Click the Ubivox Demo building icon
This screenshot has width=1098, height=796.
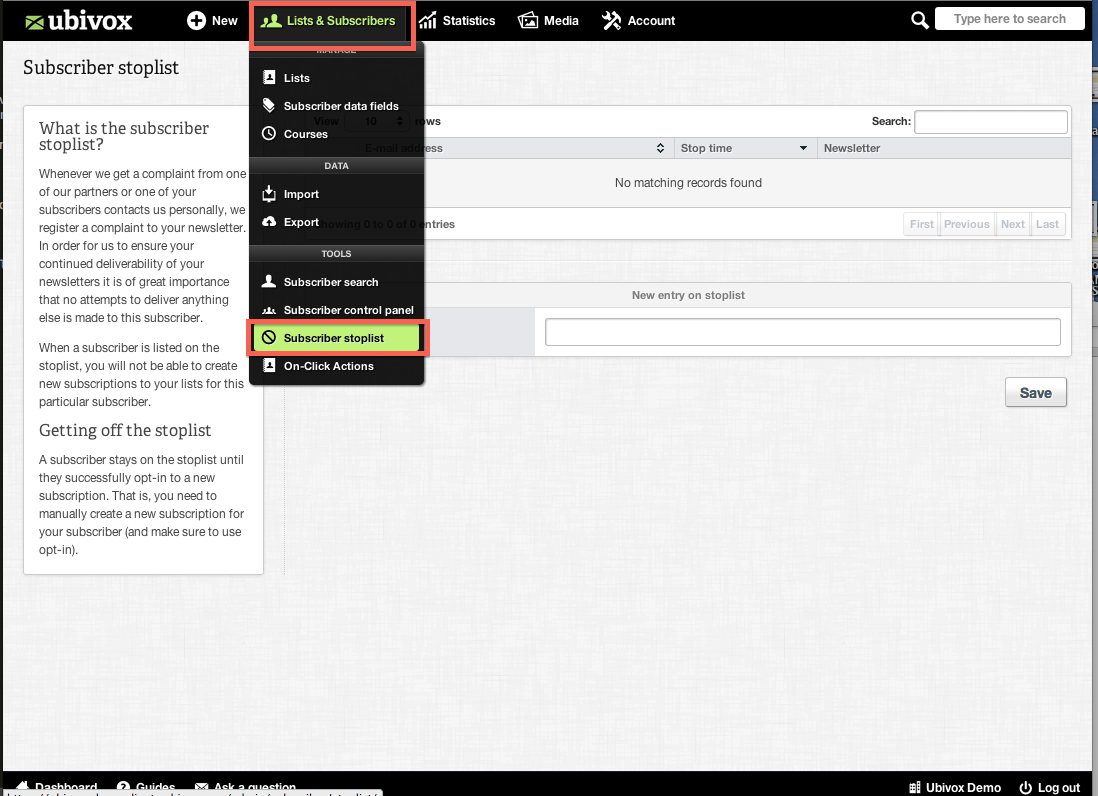pos(915,788)
